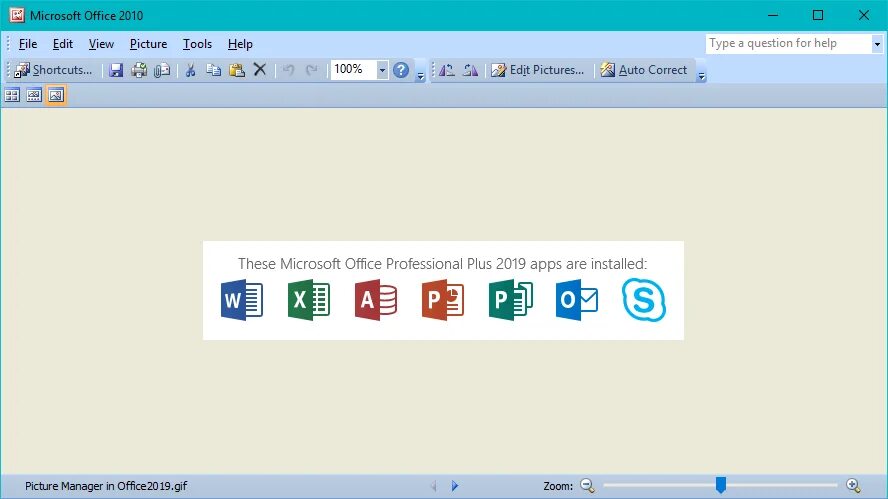The height and width of the screenshot is (499, 888).
Task: Open the Picture menu
Action: coord(148,44)
